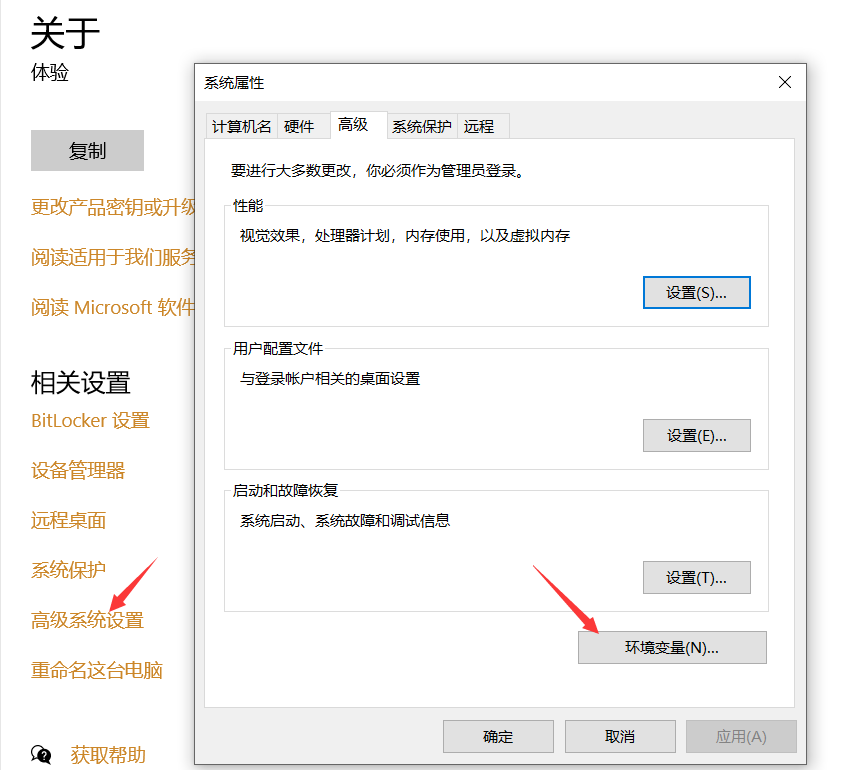The height and width of the screenshot is (770, 867).
Task: Confirm changes with 确定 button
Action: (x=497, y=736)
